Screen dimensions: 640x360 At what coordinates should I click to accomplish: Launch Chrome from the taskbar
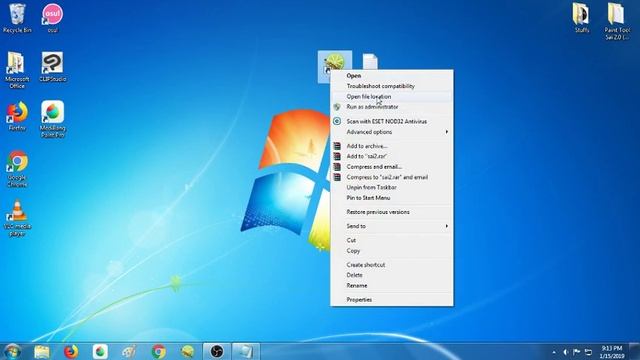coord(158,351)
